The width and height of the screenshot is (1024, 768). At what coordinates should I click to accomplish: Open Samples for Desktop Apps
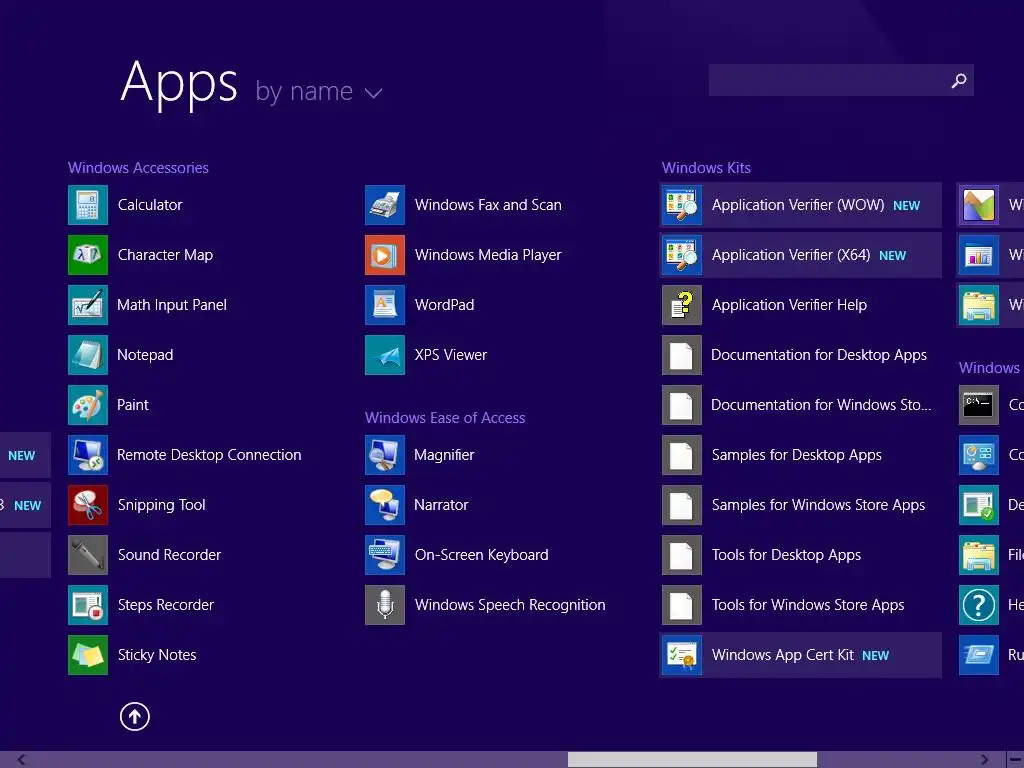(801, 455)
